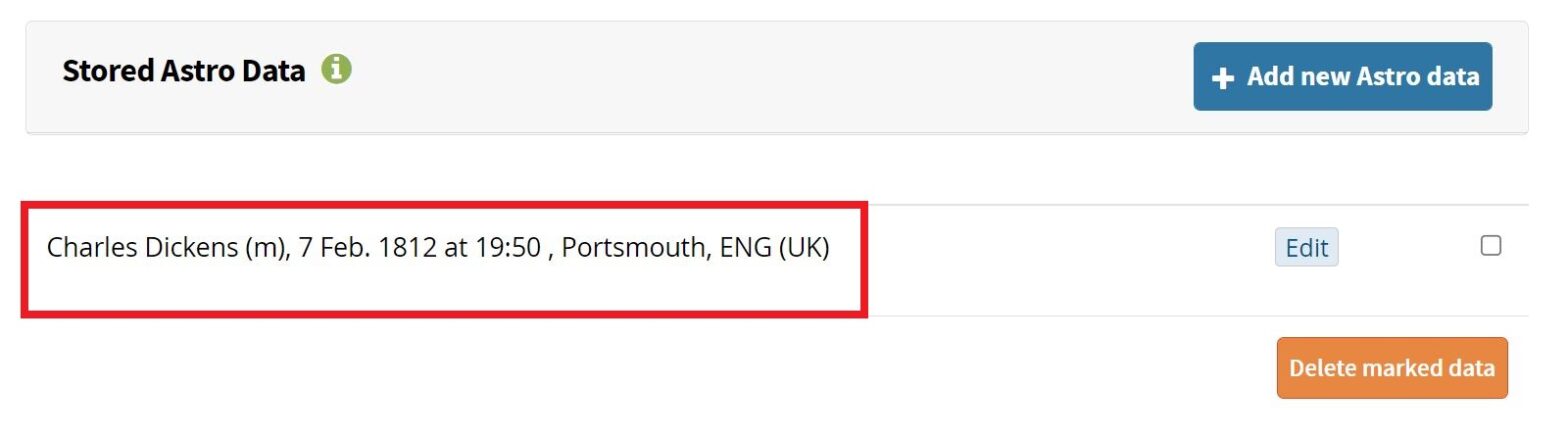Tick the checkbox for the Charles Dickens entry
The height and width of the screenshot is (437, 1568).
tap(1490, 246)
